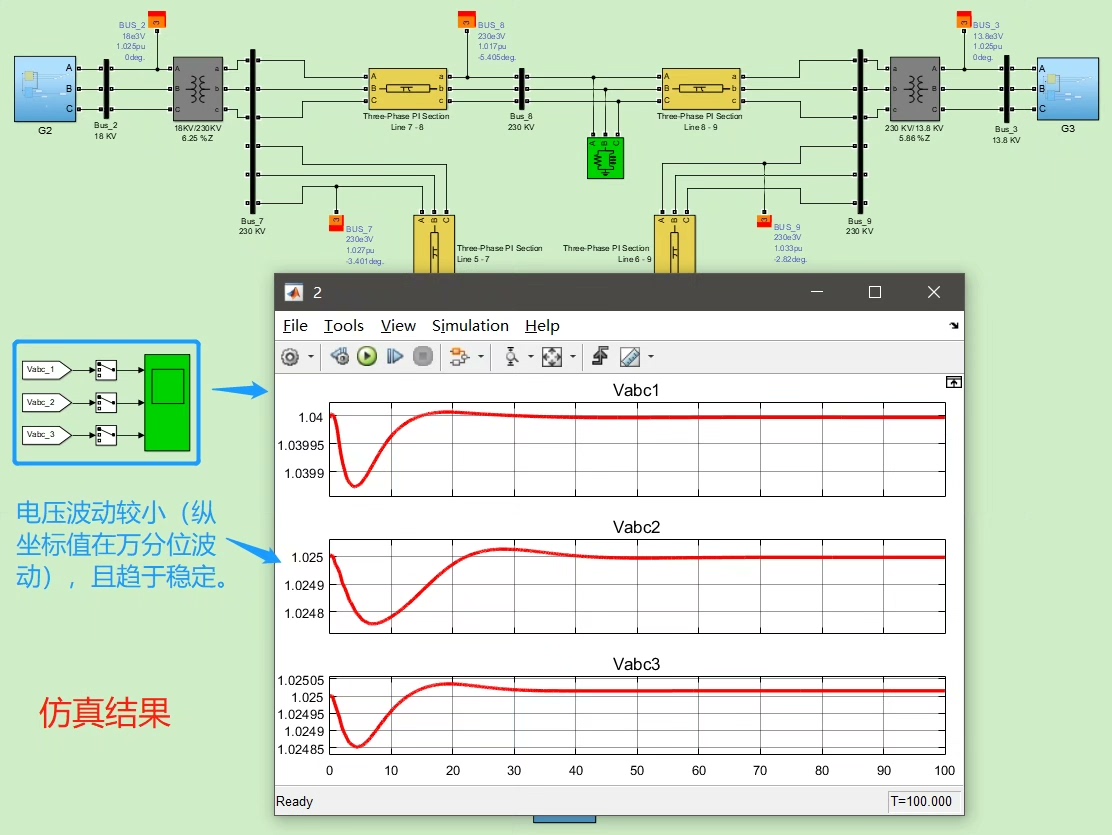Image resolution: width=1112 pixels, height=835 pixels.
Task: Select the Zoom tool icon in scope
Action: 511,356
